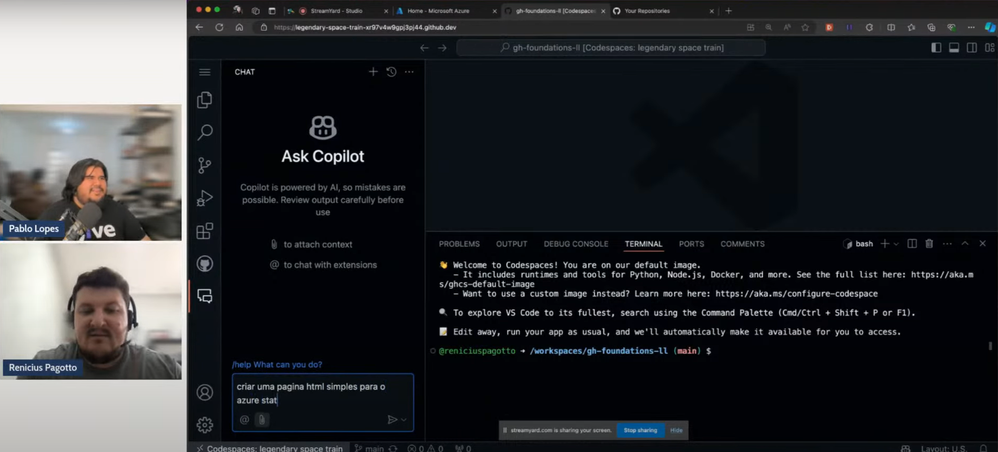Viewport: 998px width, 452px height.
Task: Show chat history
Action: (391, 72)
